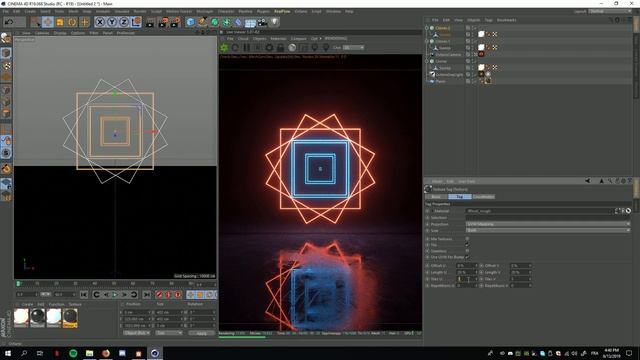This screenshot has height=360, width=640.
Task: Click the red Record keyframe button
Action: pyautogui.click(x=159, y=294)
